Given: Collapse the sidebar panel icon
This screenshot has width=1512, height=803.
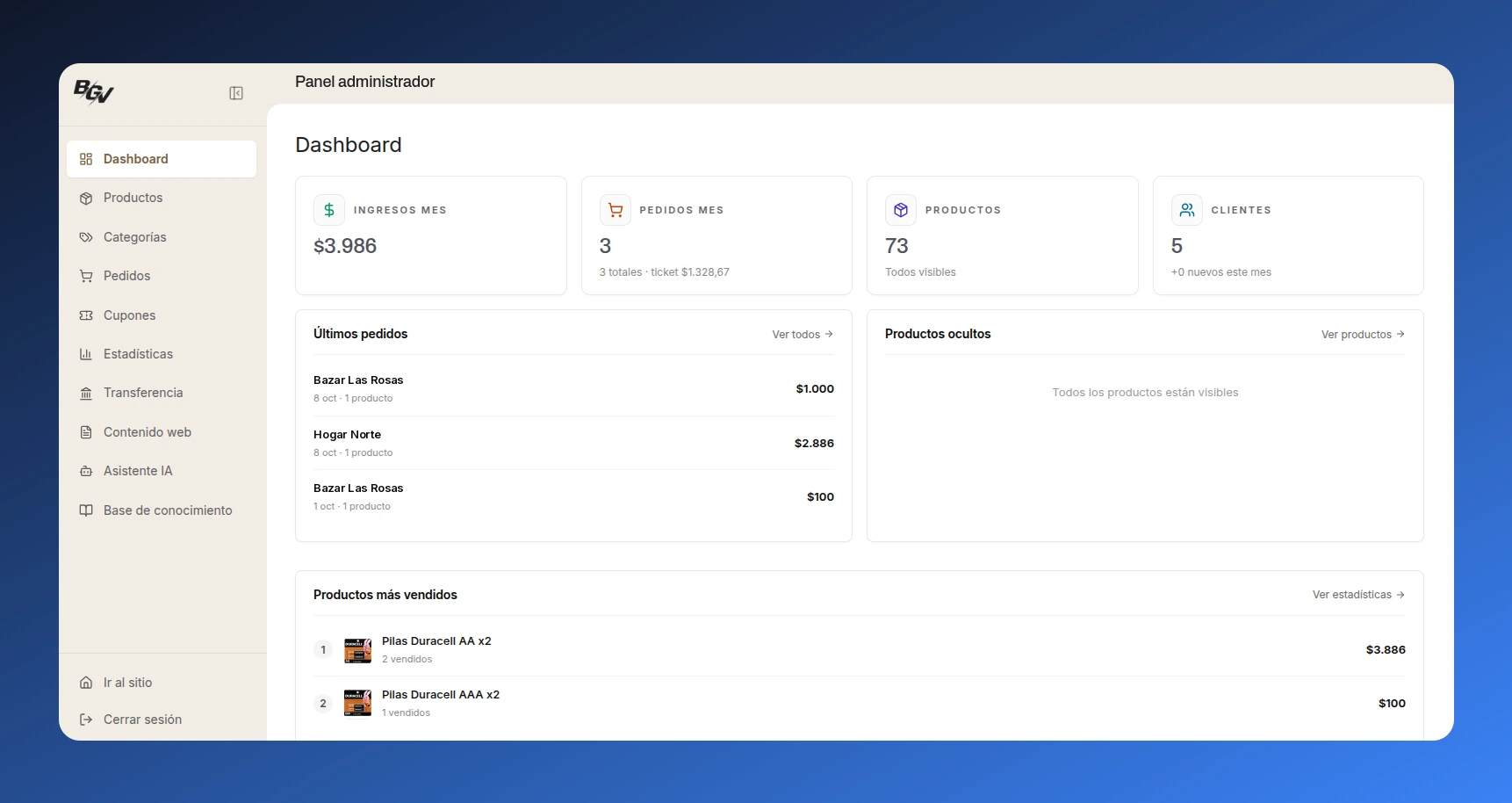Looking at the screenshot, I should tap(236, 93).
